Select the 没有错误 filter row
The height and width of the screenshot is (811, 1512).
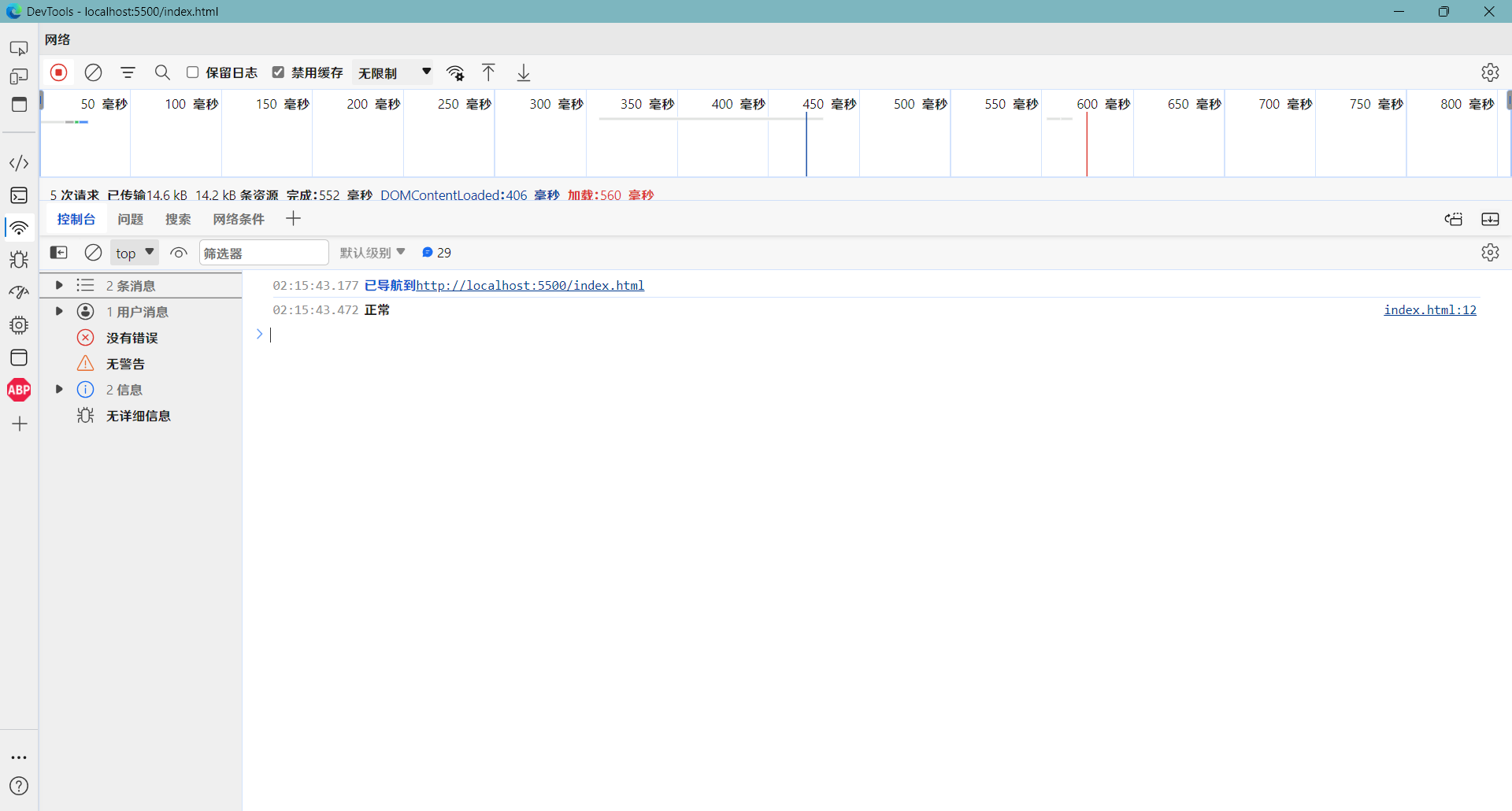140,338
